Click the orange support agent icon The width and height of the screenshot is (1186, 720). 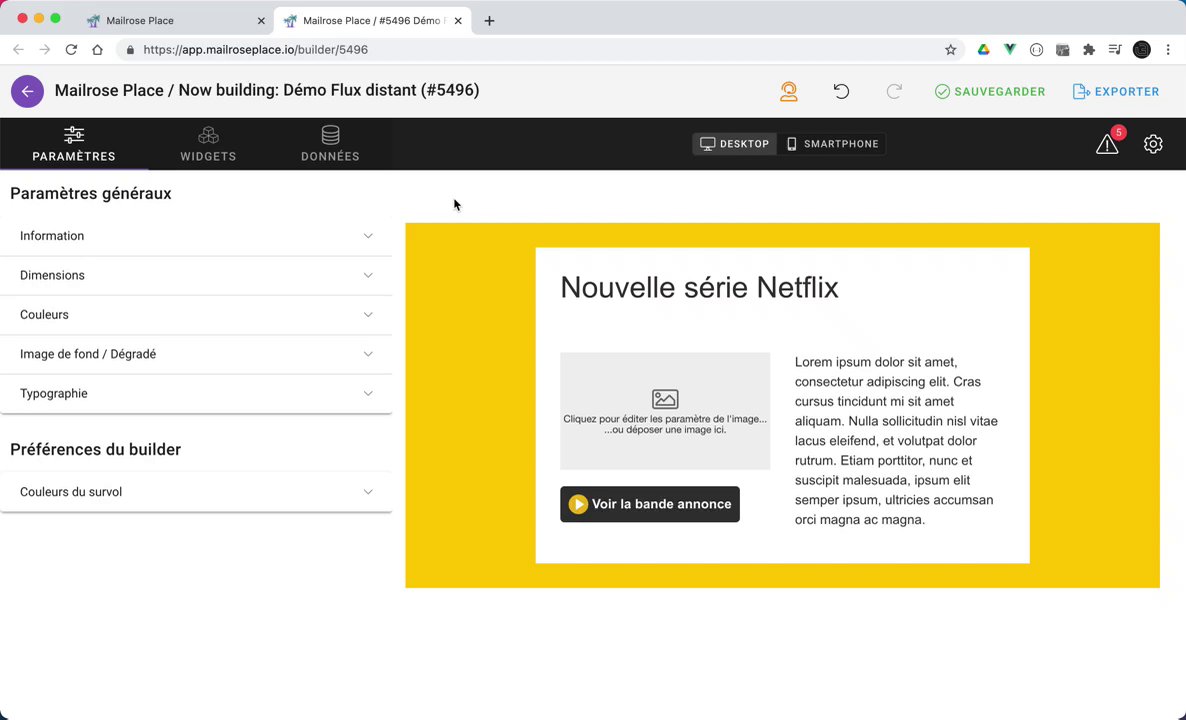tap(789, 91)
